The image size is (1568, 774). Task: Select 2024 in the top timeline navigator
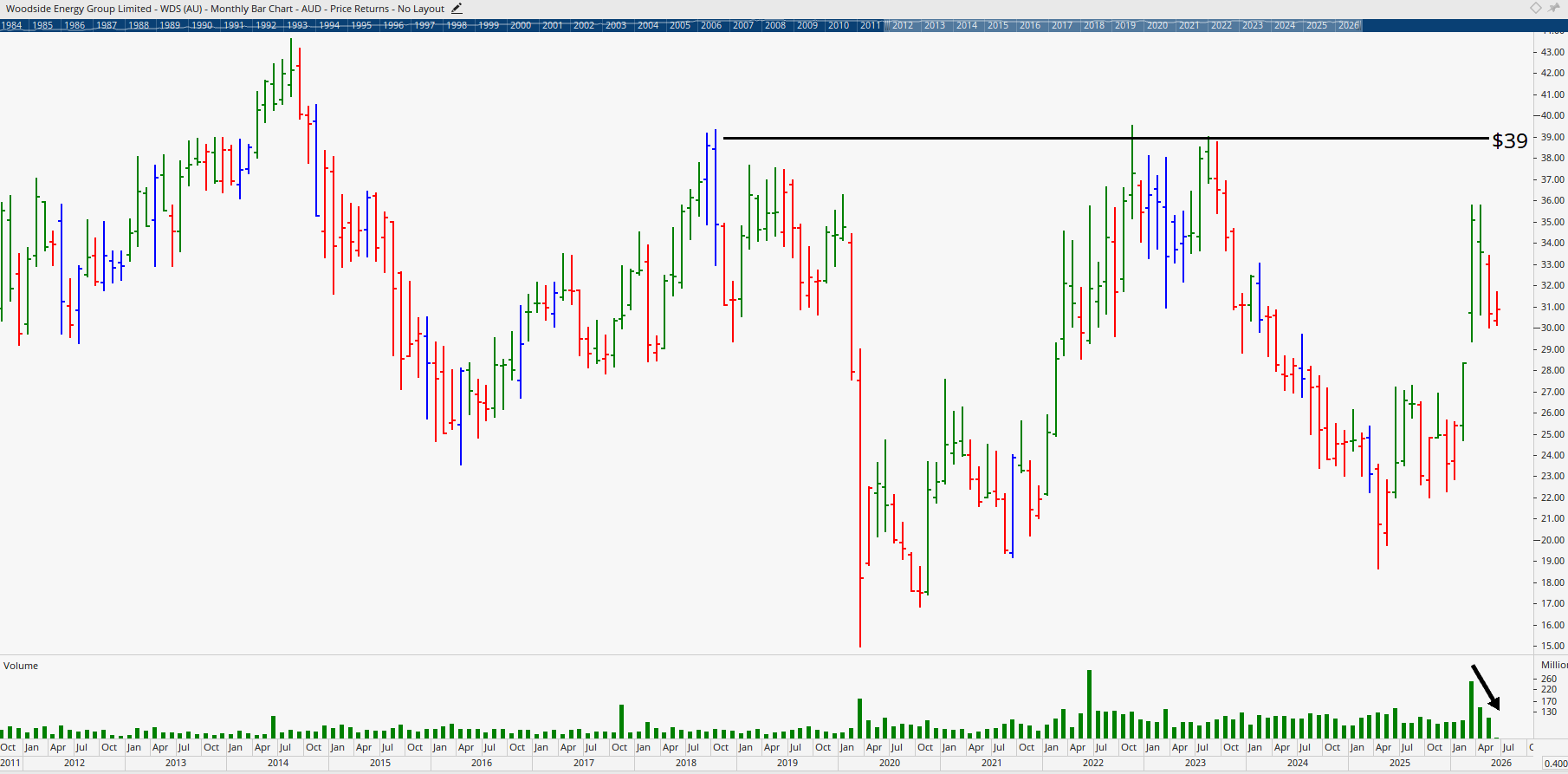1285,25
